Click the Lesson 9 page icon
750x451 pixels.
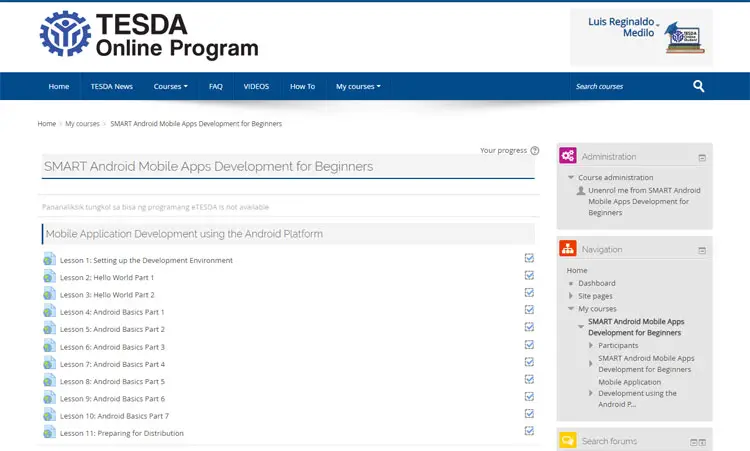[x=49, y=397]
